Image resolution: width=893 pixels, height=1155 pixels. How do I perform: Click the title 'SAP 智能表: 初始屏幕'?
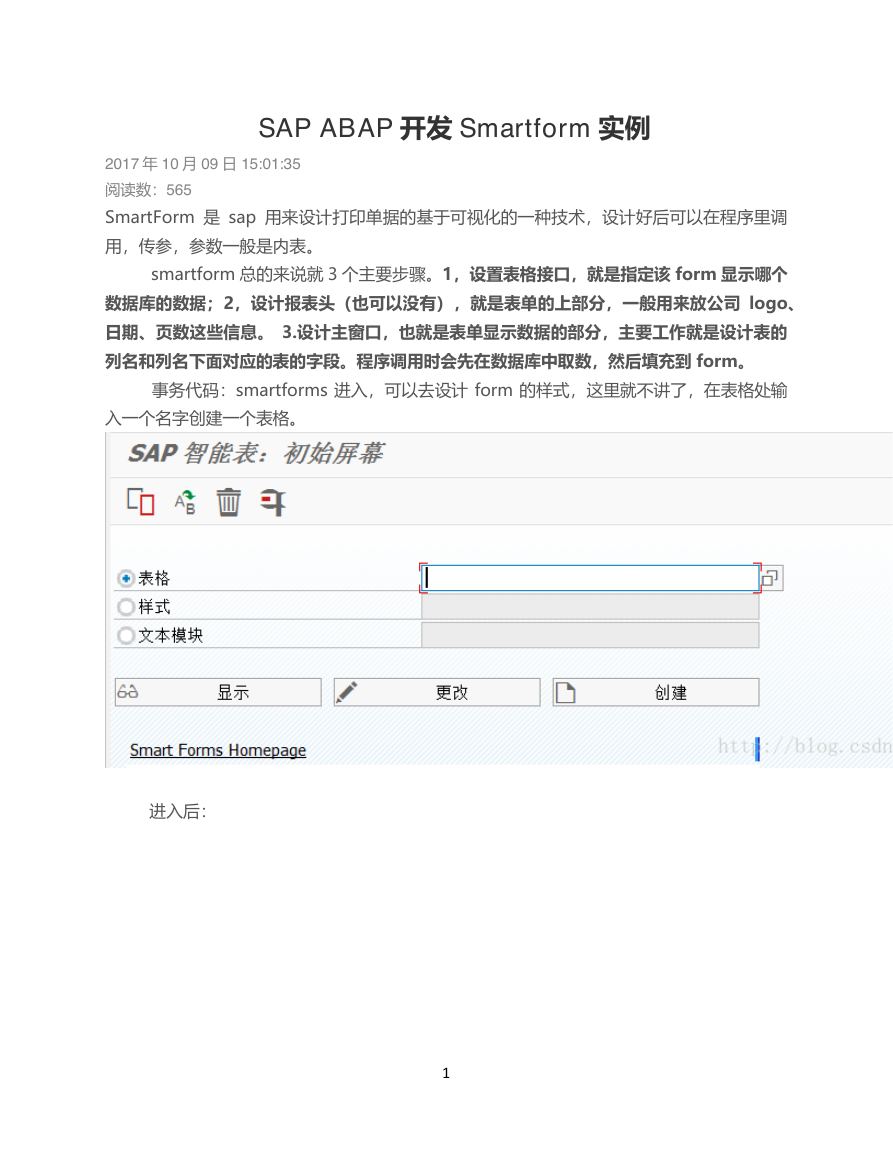[x=256, y=454]
